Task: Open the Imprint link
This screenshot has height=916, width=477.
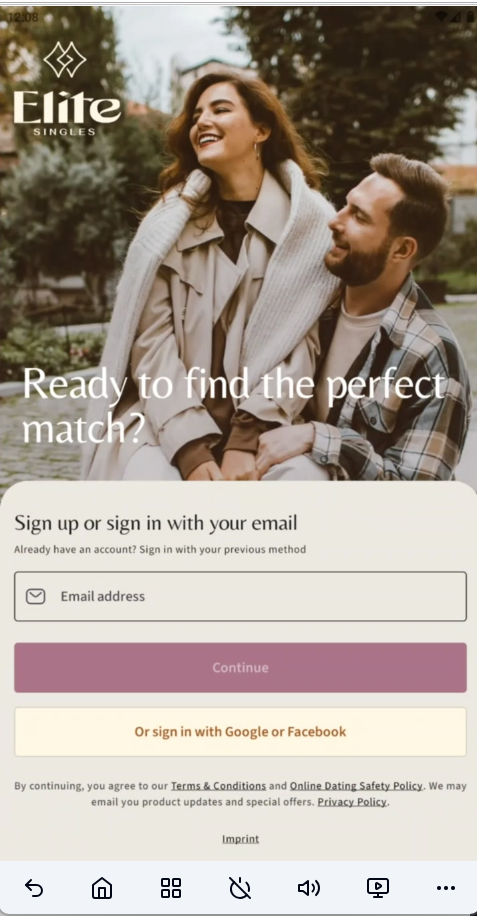Action: click(241, 839)
